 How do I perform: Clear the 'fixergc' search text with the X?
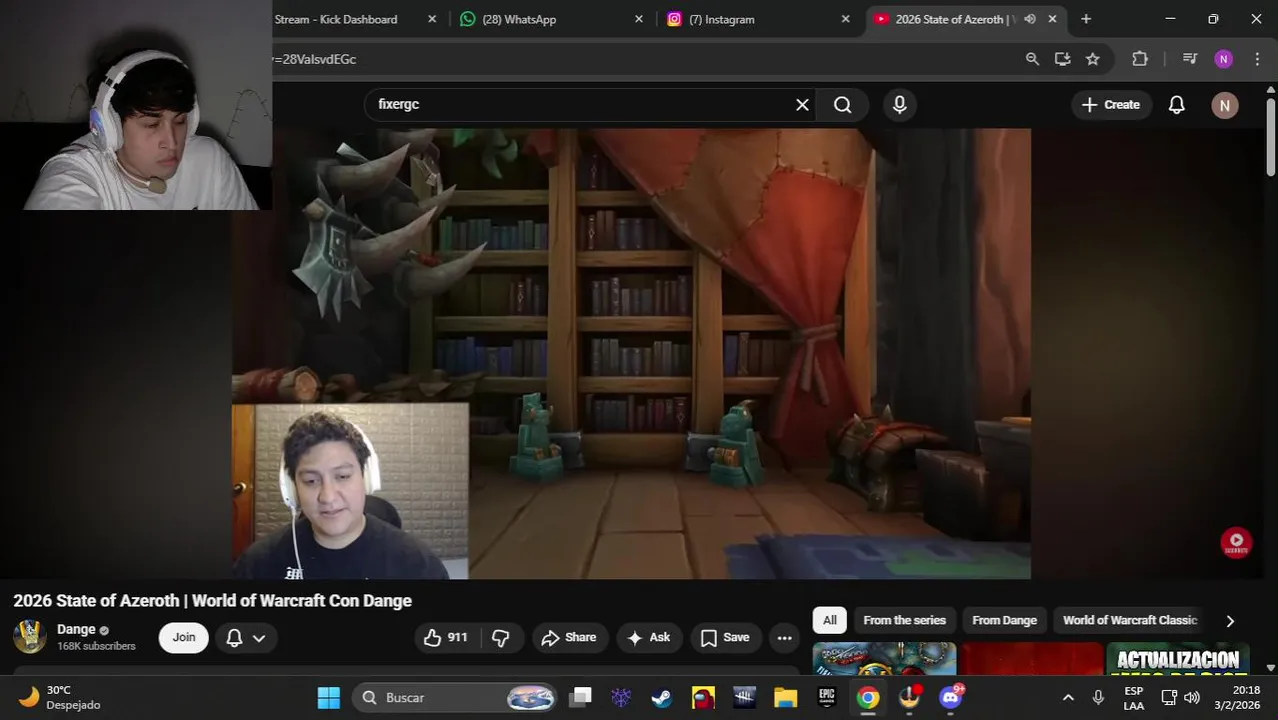click(801, 105)
